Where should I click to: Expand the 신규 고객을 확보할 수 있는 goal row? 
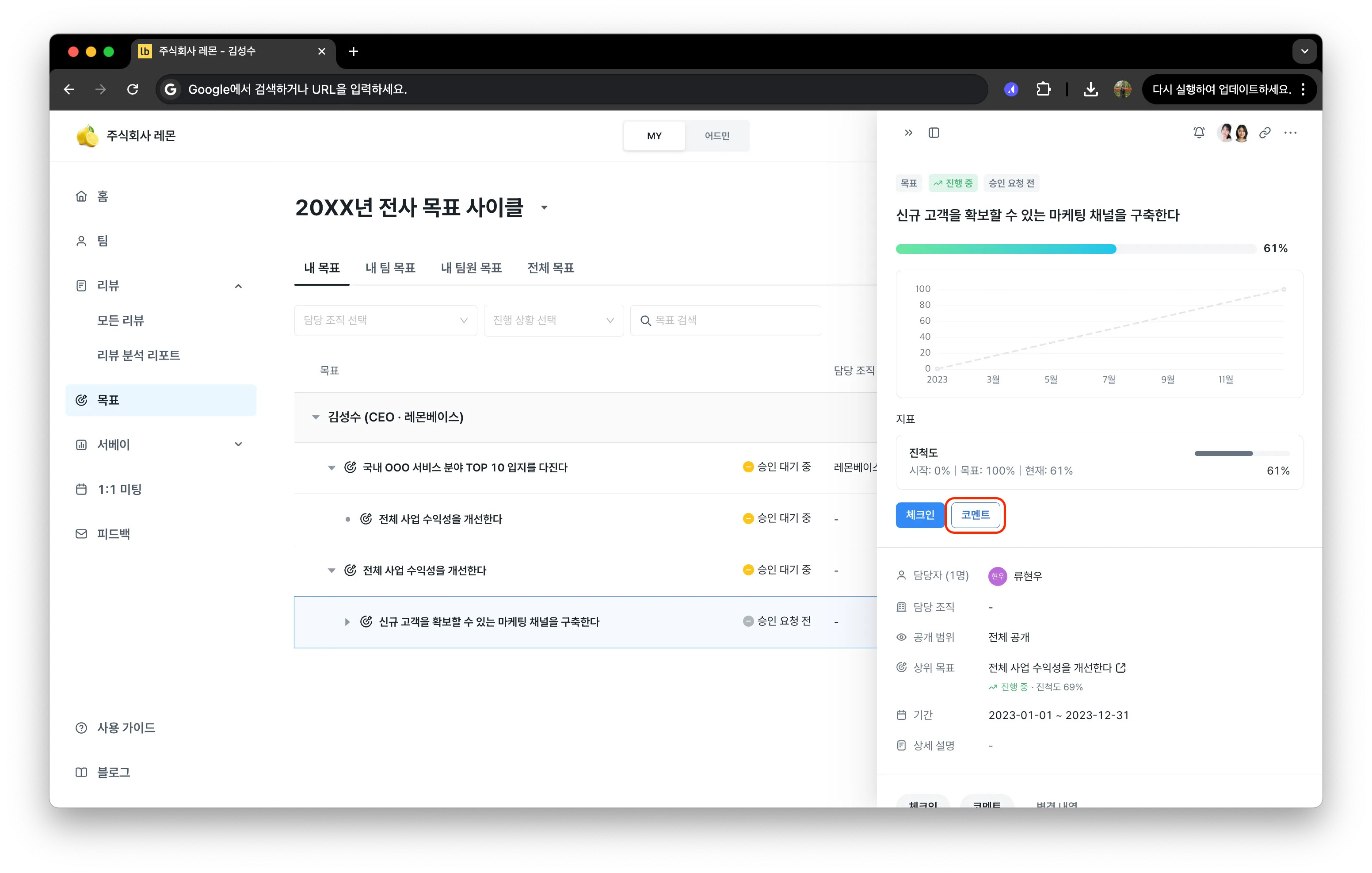click(x=347, y=621)
